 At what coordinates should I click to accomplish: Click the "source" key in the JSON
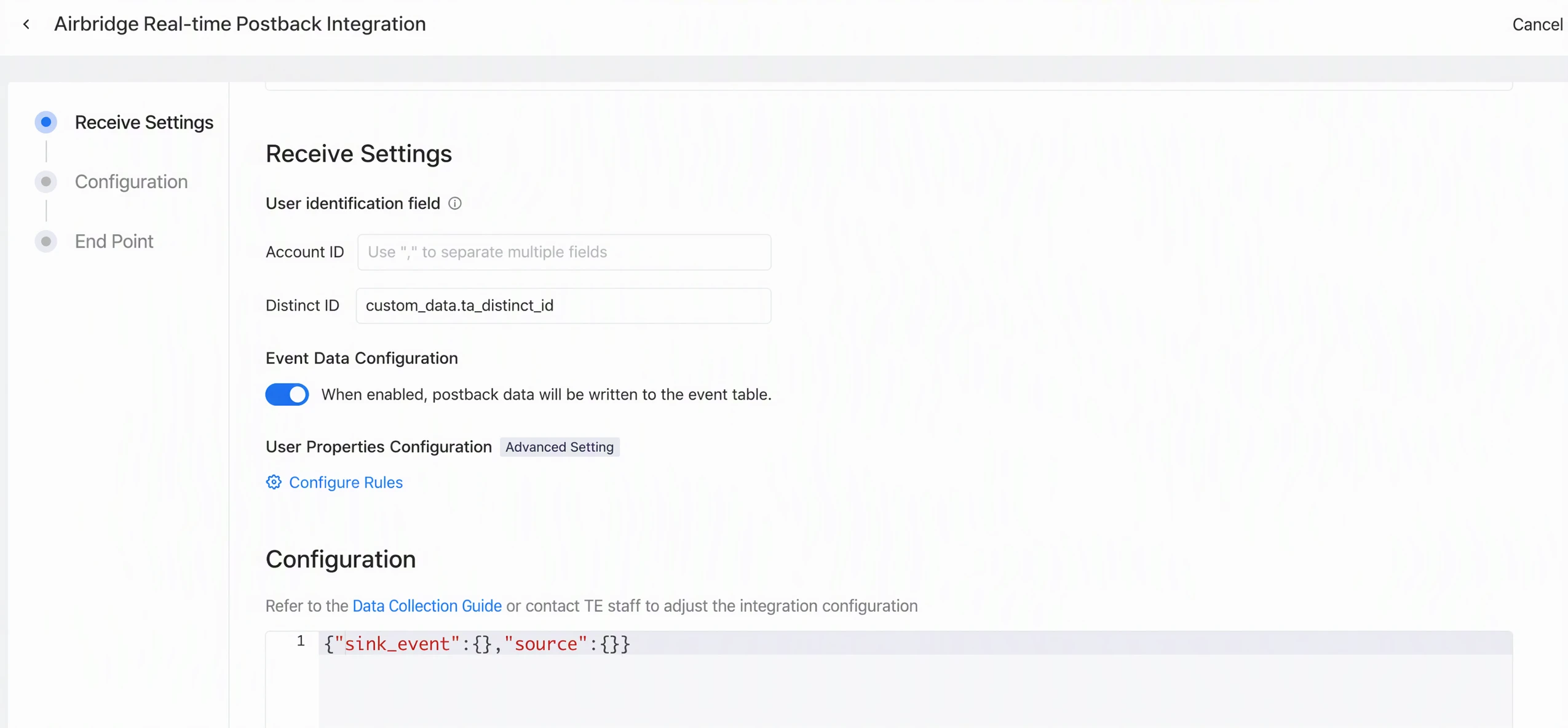point(545,644)
